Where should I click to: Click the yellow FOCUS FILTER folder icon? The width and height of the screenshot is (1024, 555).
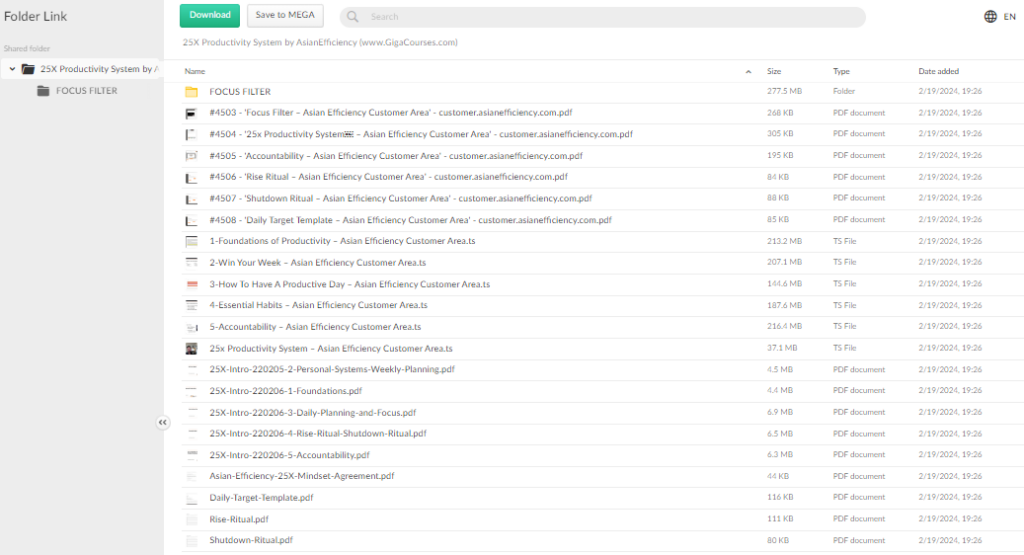191,92
